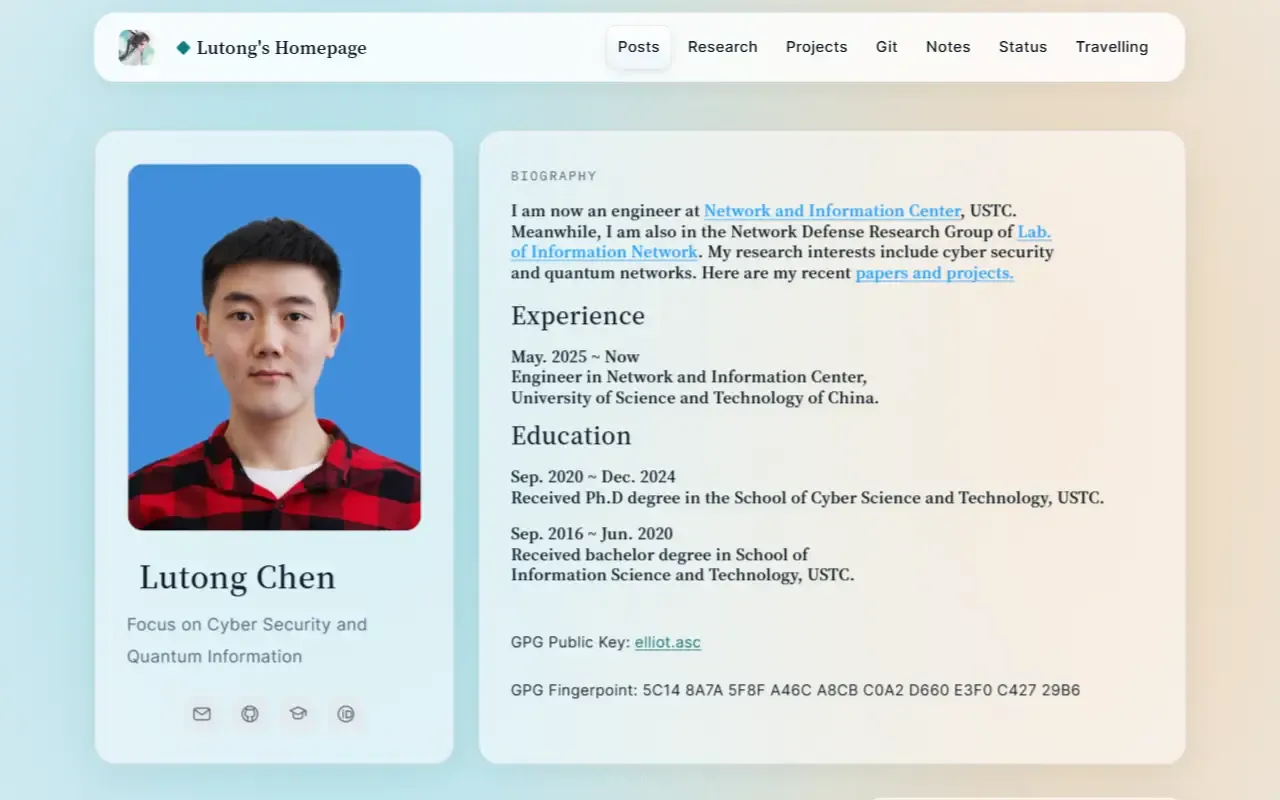This screenshot has width=1280, height=800.
Task: Open the GitHub profile icon
Action: pyautogui.click(x=250, y=714)
